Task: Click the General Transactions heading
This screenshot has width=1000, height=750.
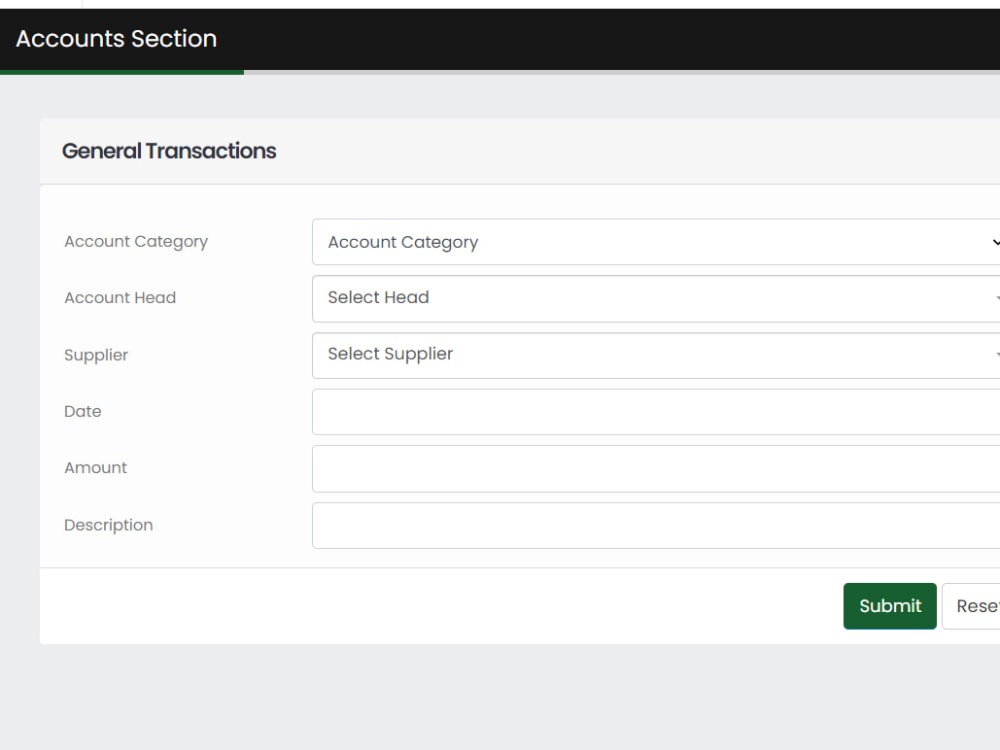Action: (x=169, y=151)
